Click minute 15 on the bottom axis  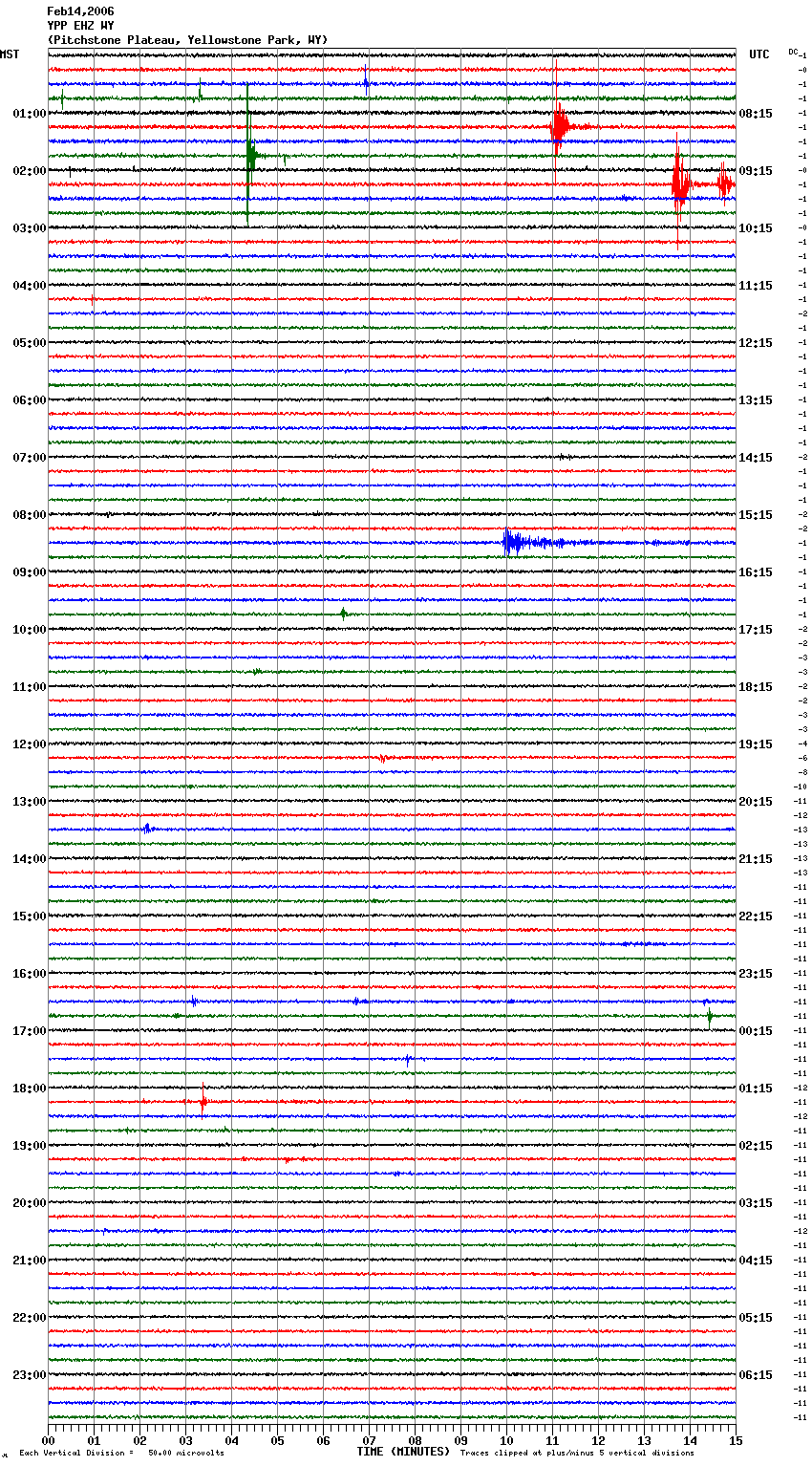tap(736, 1440)
